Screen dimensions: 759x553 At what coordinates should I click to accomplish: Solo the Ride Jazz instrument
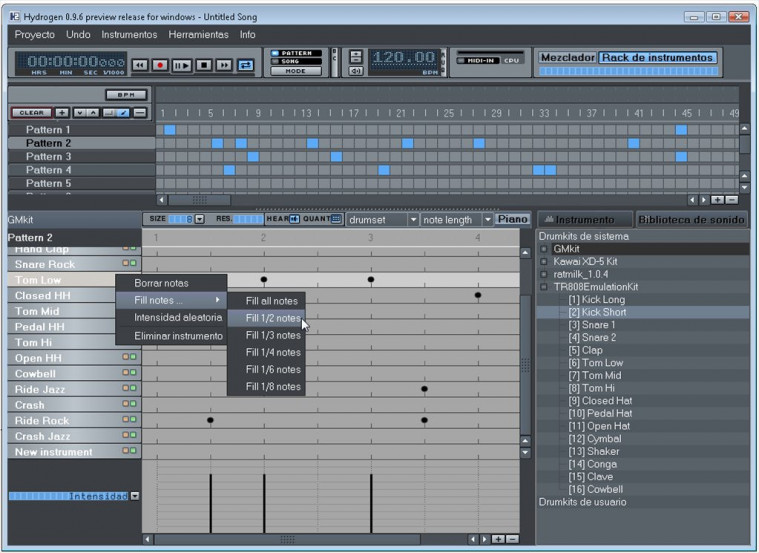[133, 388]
